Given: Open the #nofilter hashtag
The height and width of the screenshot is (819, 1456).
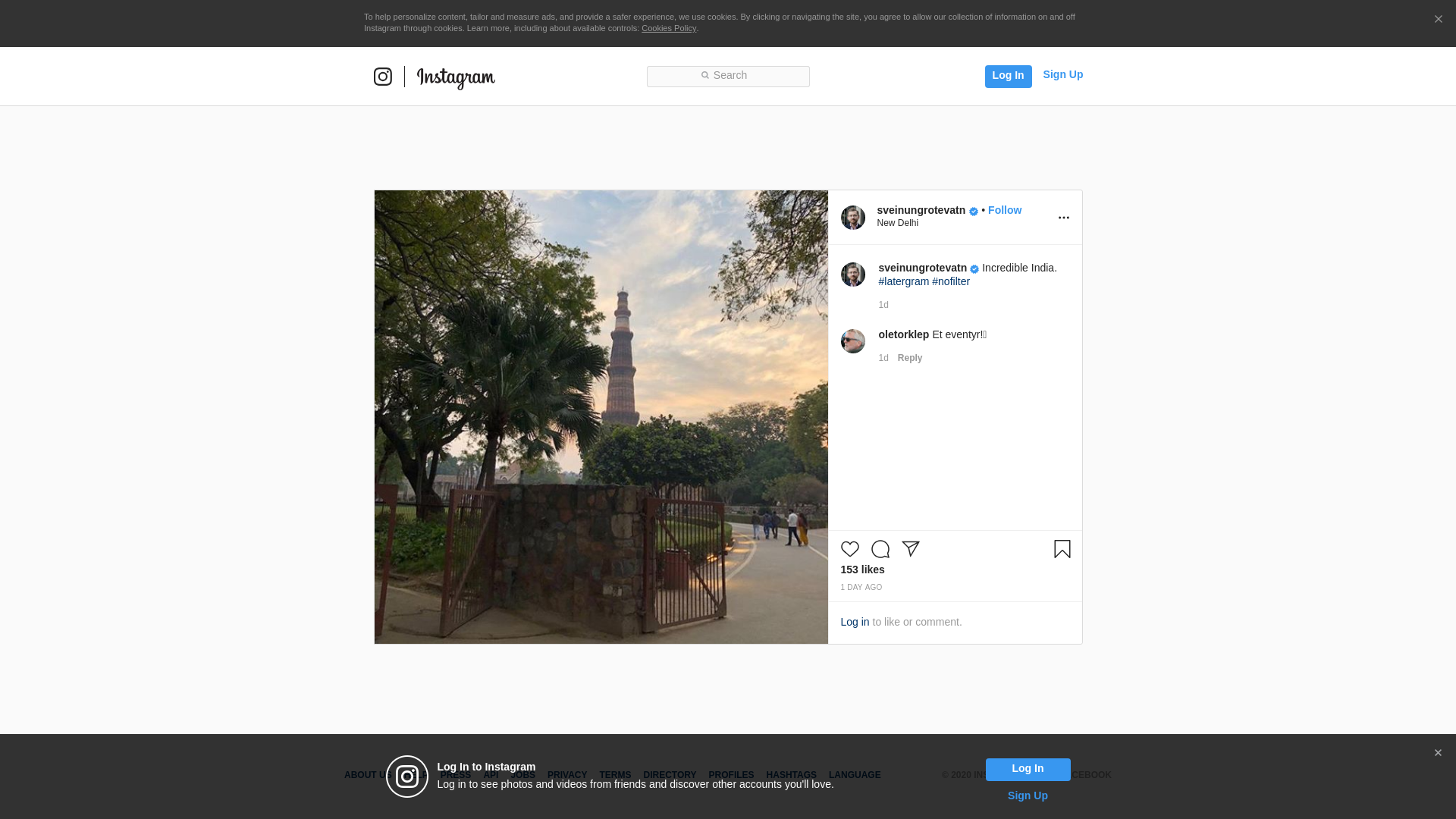Looking at the screenshot, I should pyautogui.click(x=950, y=281).
